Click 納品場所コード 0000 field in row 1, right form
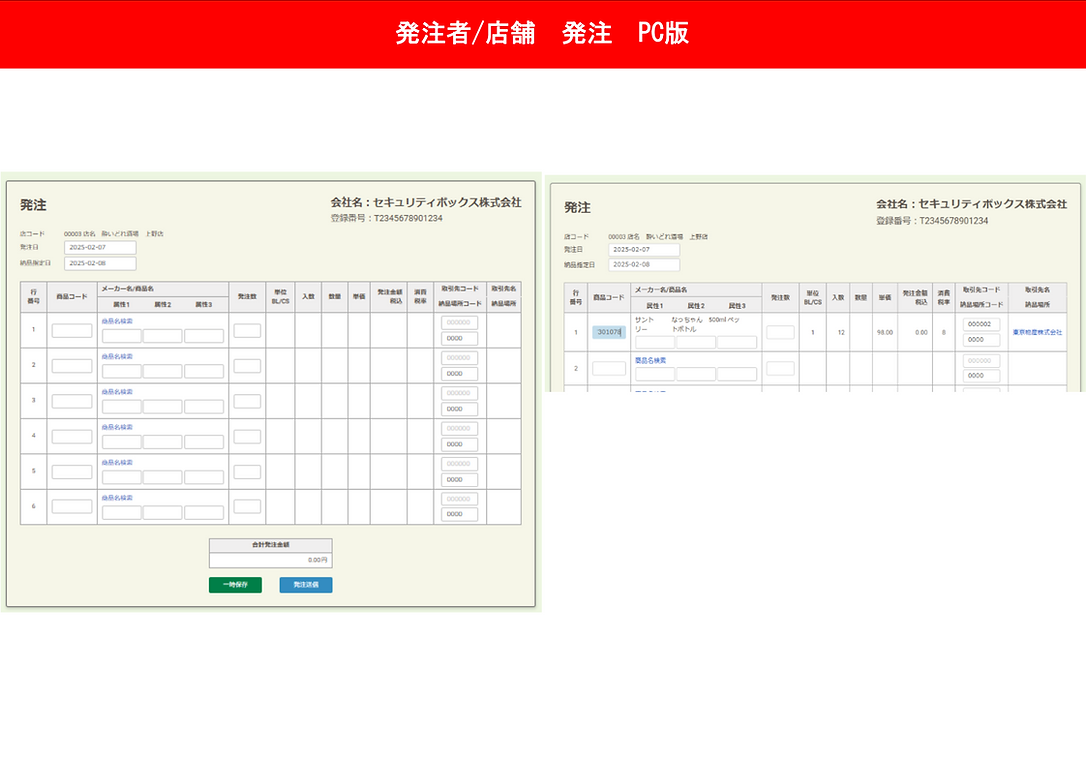 pos(981,340)
